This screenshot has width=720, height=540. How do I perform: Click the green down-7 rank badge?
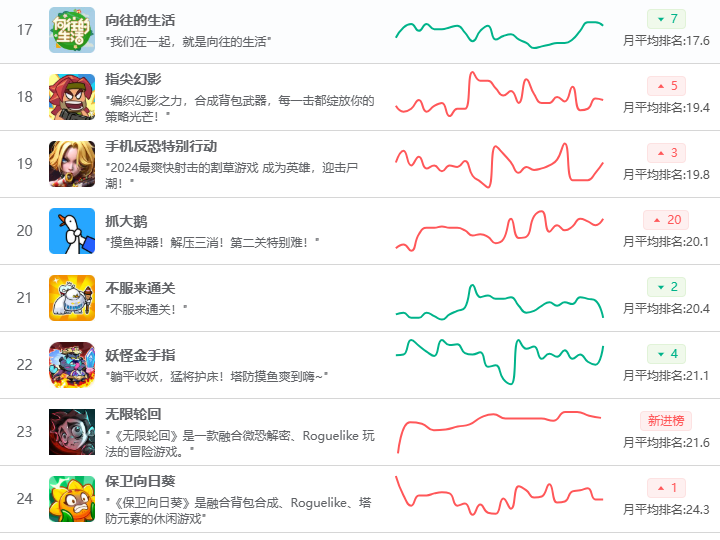[x=666, y=19]
